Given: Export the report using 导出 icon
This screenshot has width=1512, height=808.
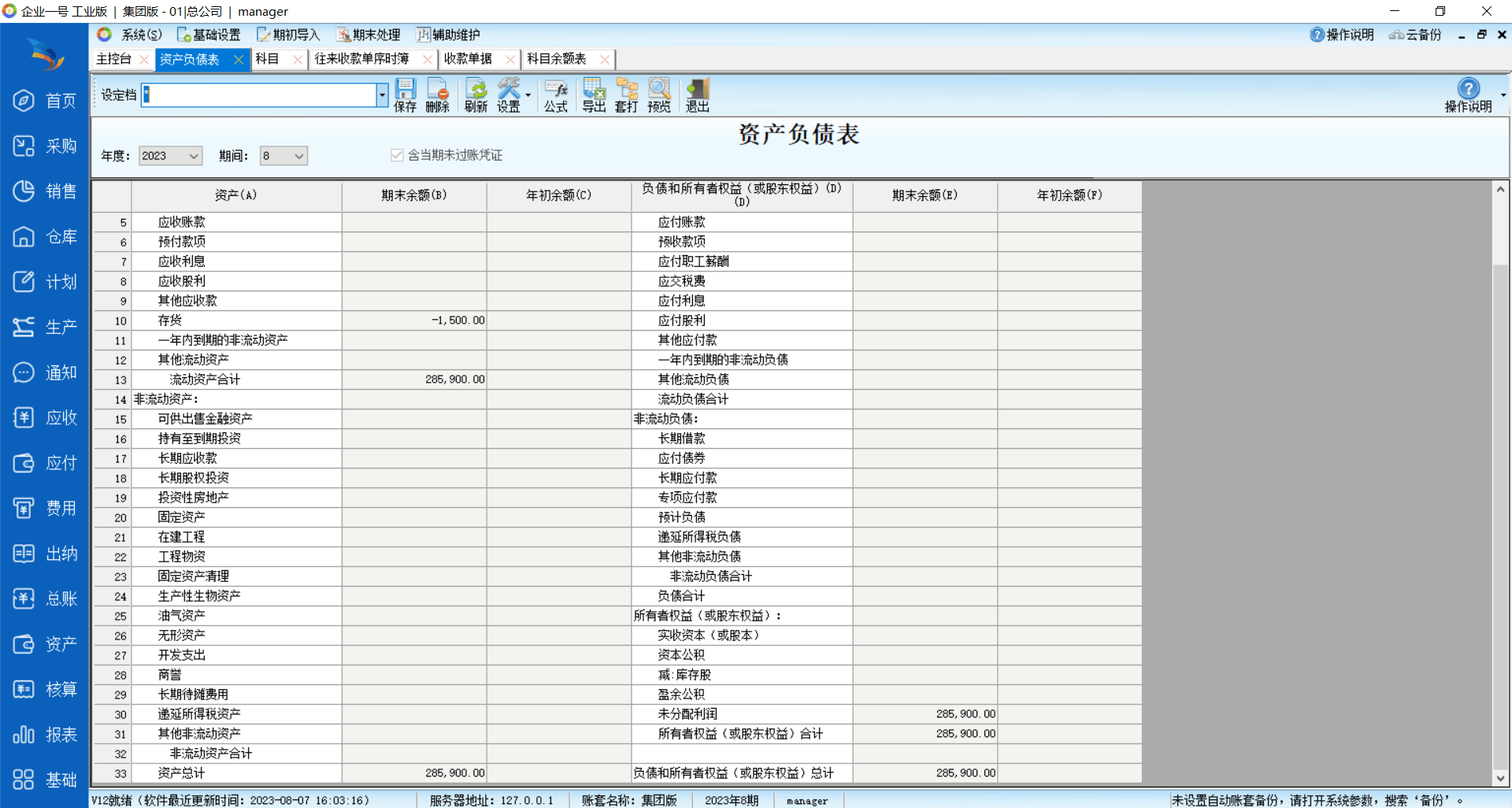Looking at the screenshot, I should [594, 95].
